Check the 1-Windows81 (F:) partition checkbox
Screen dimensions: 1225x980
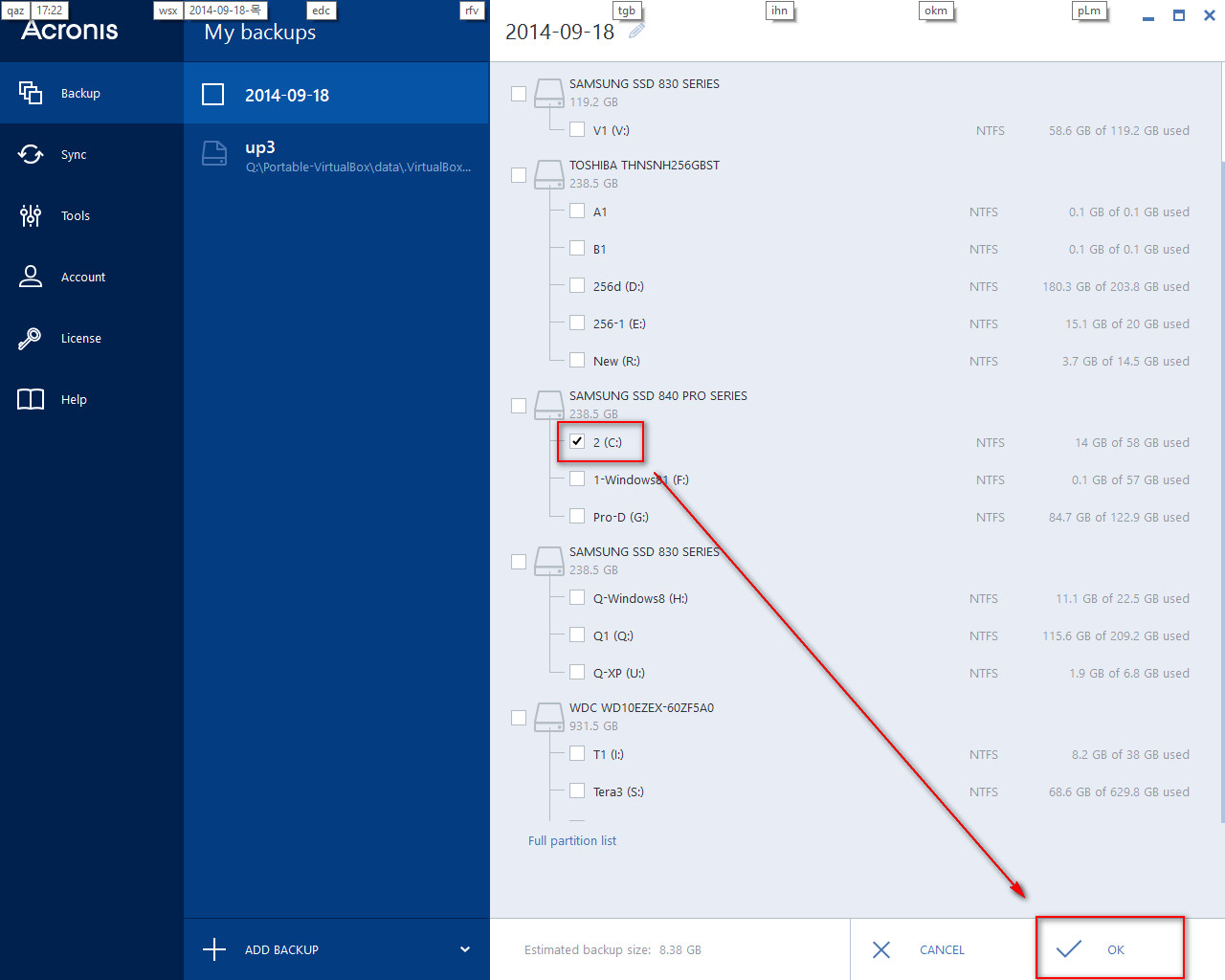point(577,479)
